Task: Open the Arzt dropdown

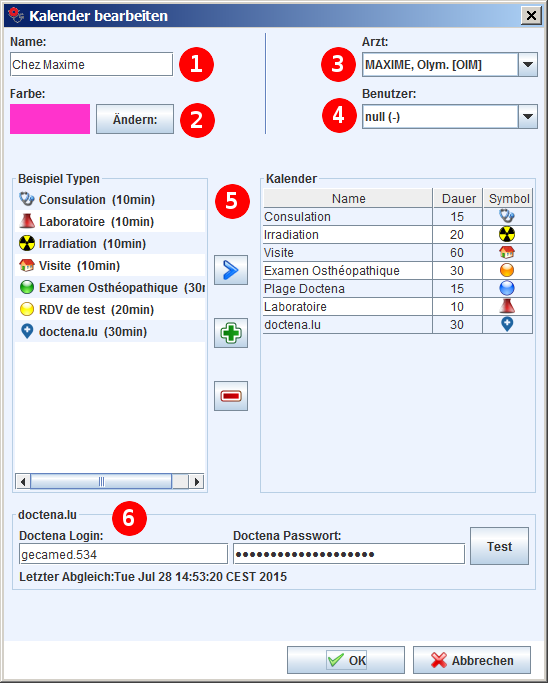Action: coord(528,64)
